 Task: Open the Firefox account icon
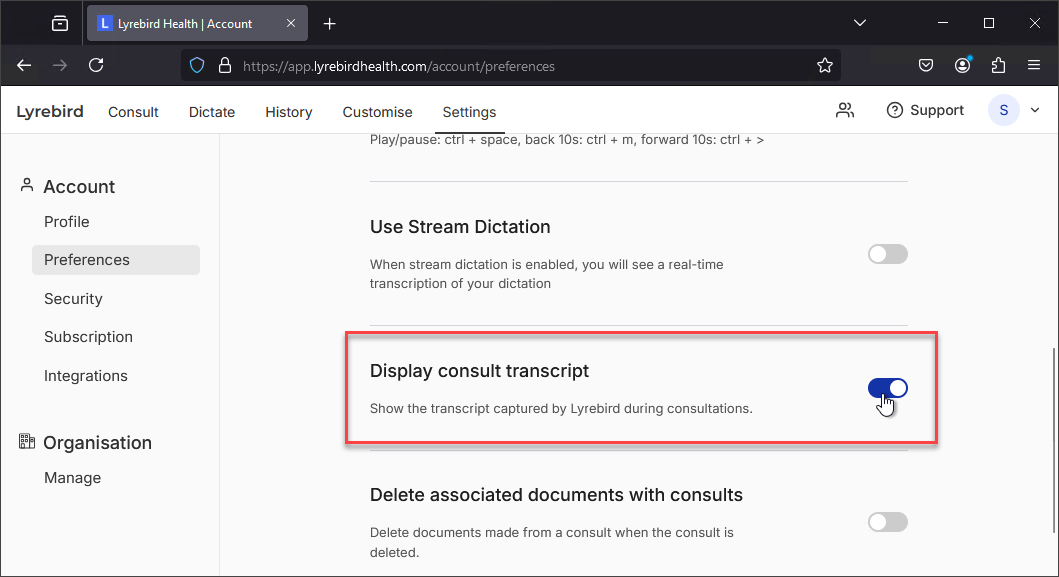click(x=962, y=66)
